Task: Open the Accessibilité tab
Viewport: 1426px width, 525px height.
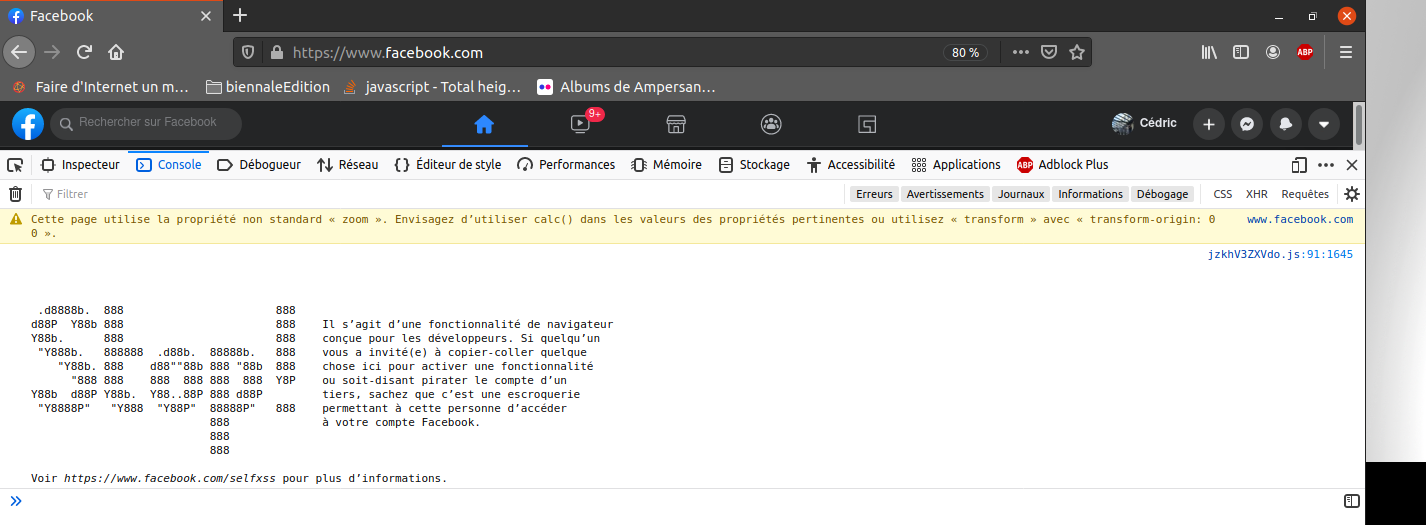Action: pyautogui.click(x=851, y=165)
